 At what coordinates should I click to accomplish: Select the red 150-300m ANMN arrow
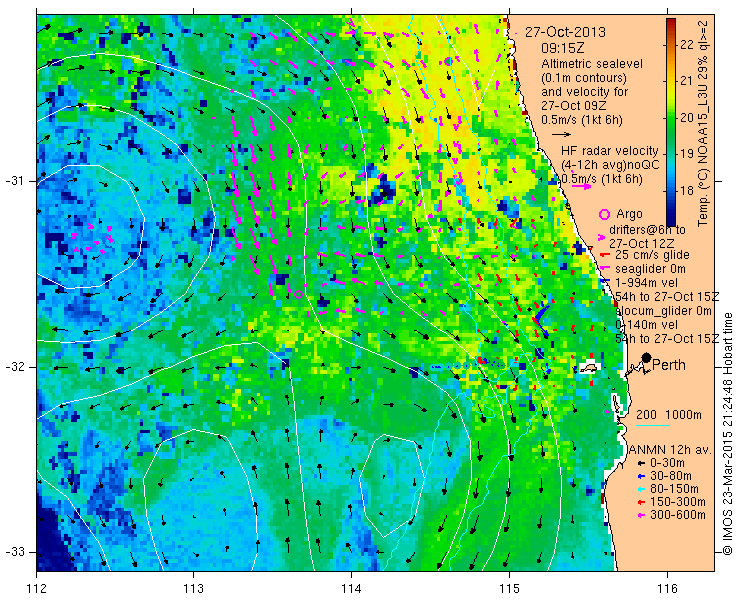click(x=641, y=502)
